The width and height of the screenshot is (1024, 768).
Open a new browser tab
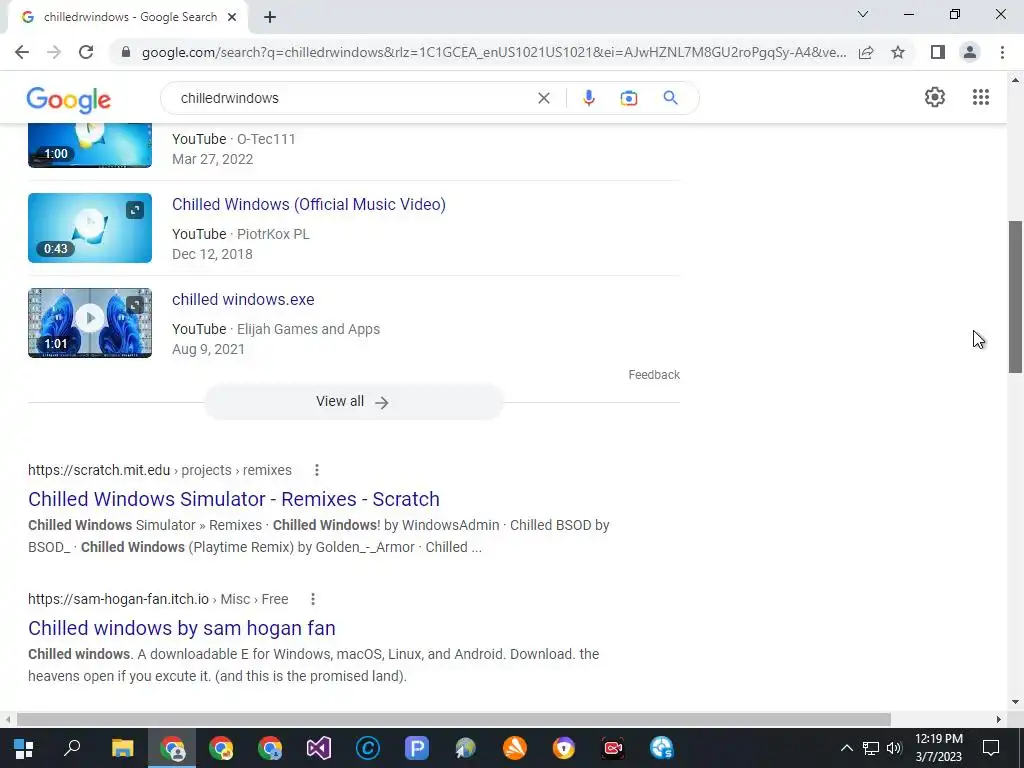click(x=270, y=17)
